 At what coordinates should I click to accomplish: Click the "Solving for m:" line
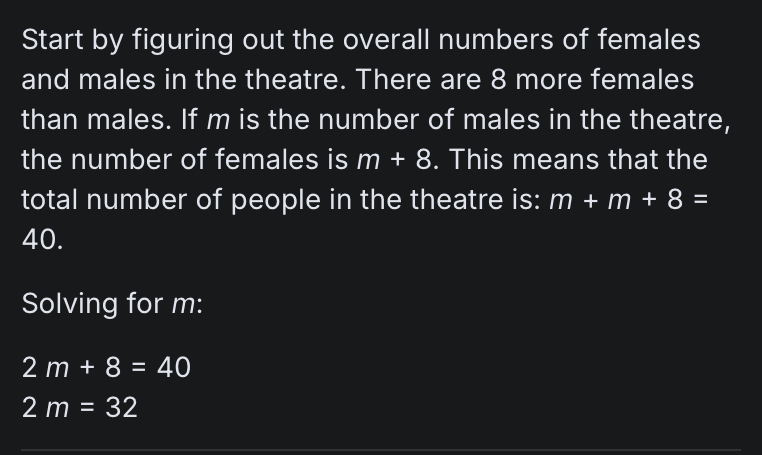[112, 303]
